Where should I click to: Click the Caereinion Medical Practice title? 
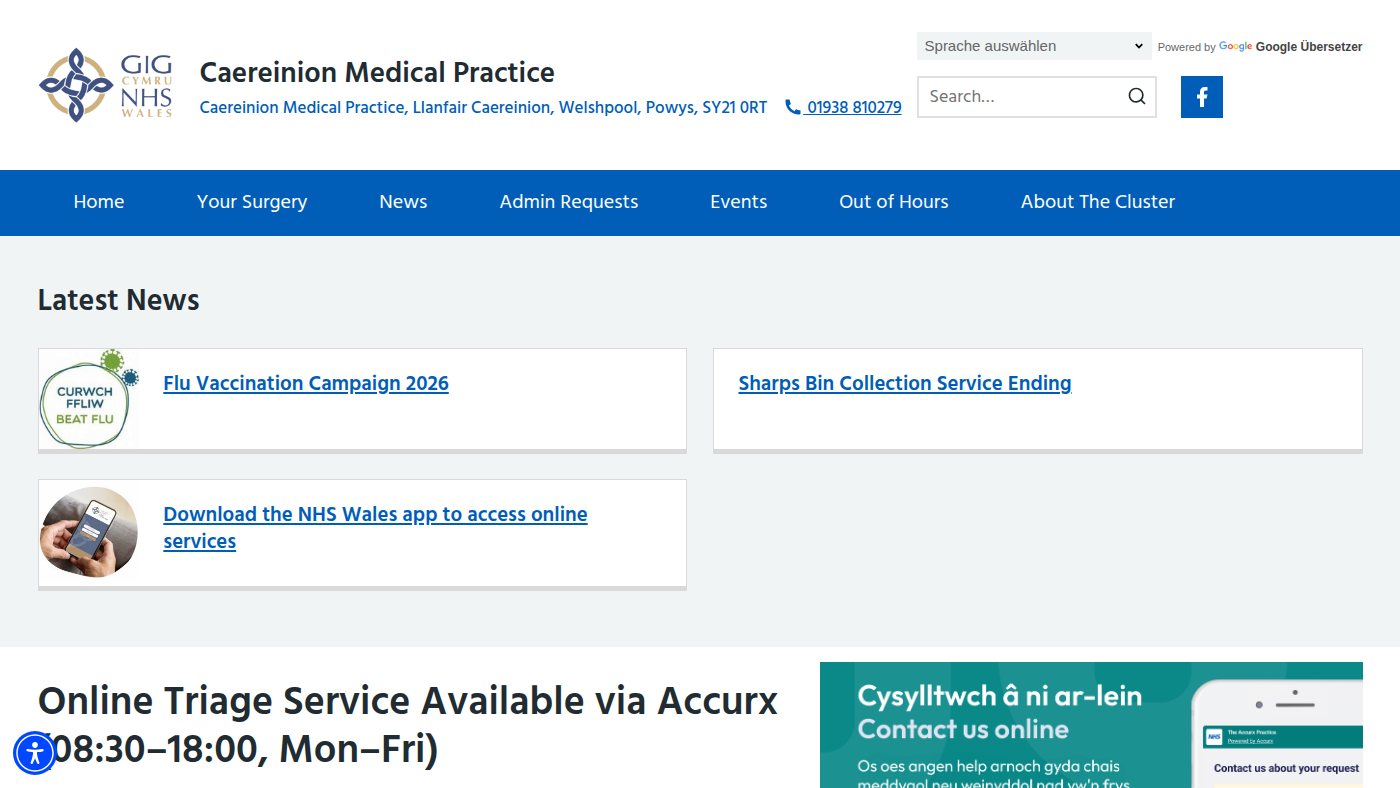(x=377, y=72)
